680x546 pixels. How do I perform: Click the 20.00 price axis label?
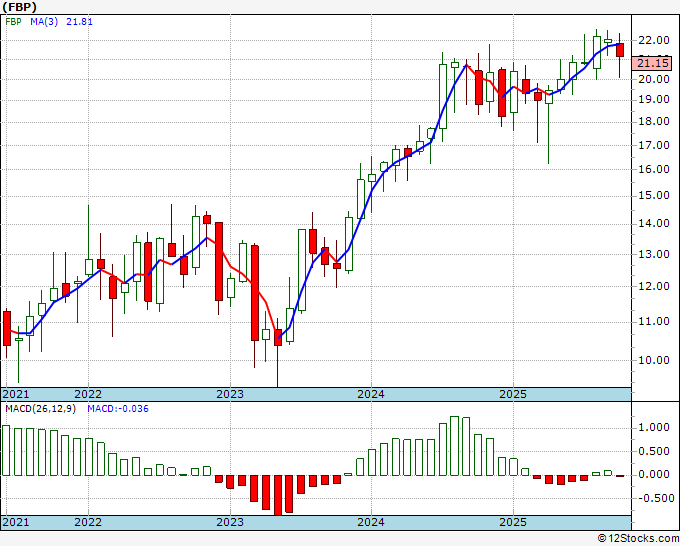pos(654,79)
